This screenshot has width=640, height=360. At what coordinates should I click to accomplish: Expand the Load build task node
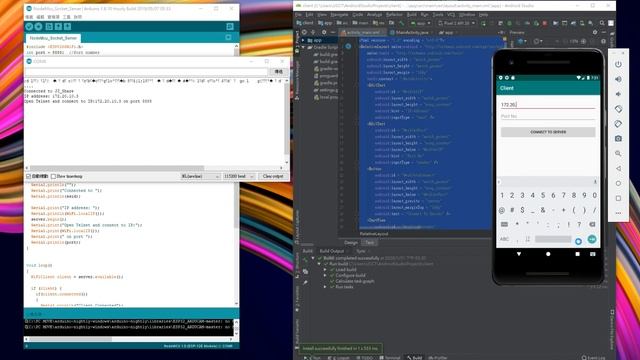coord(325,270)
